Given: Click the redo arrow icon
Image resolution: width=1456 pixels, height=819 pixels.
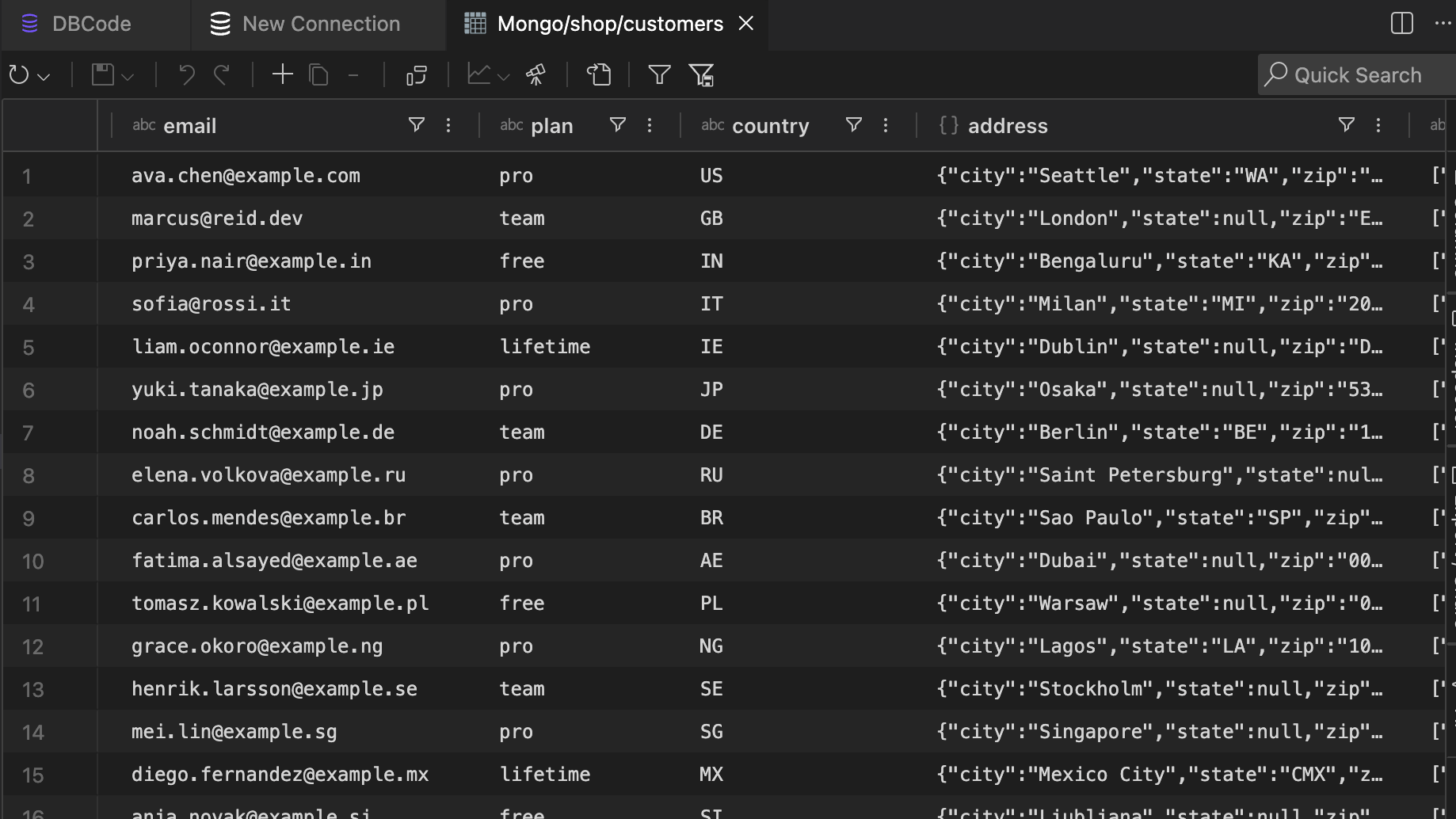Looking at the screenshot, I should click(x=223, y=75).
